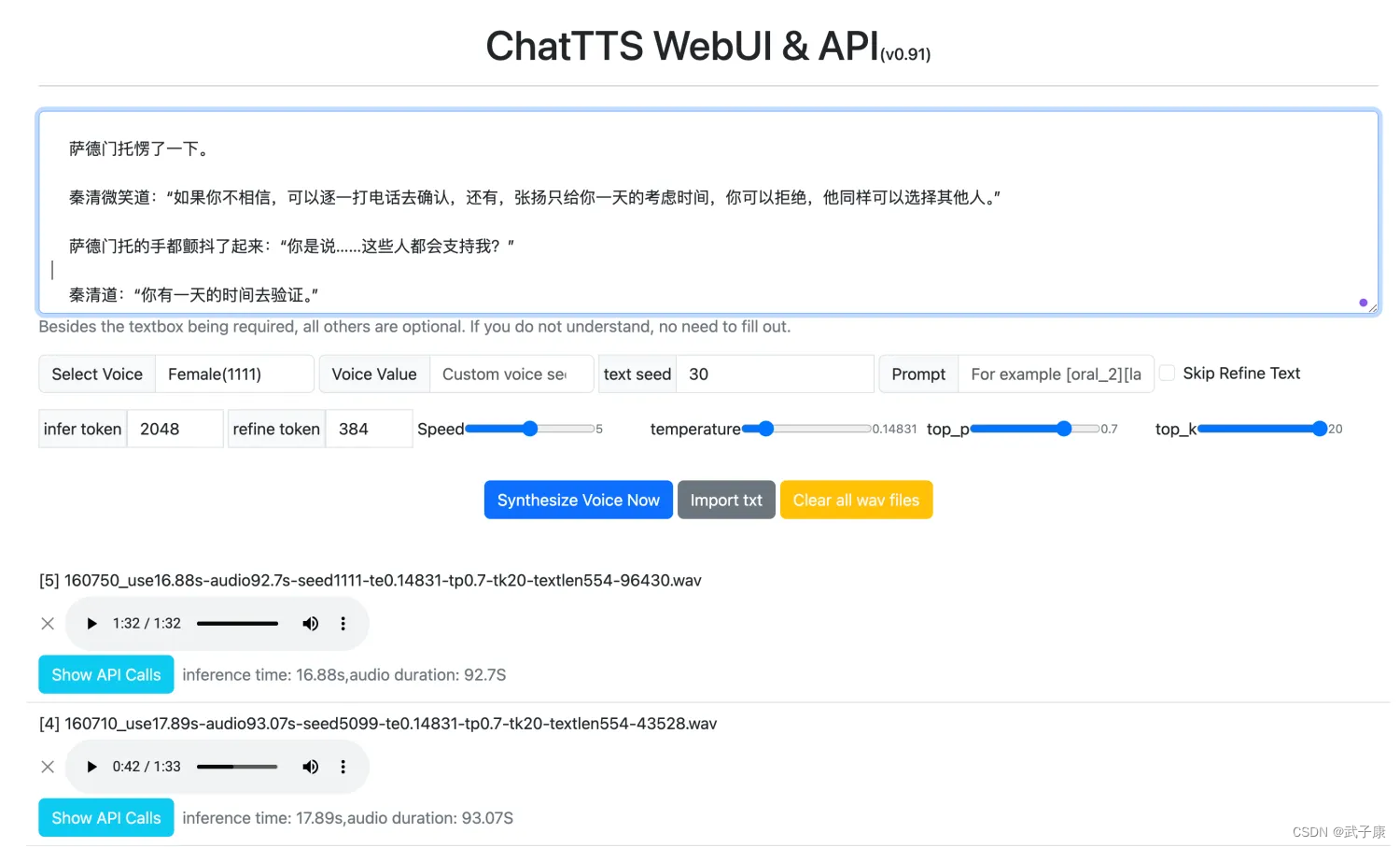Click the Select Voice label
Image resolution: width=1400 pixels, height=847 pixels.
(97, 374)
